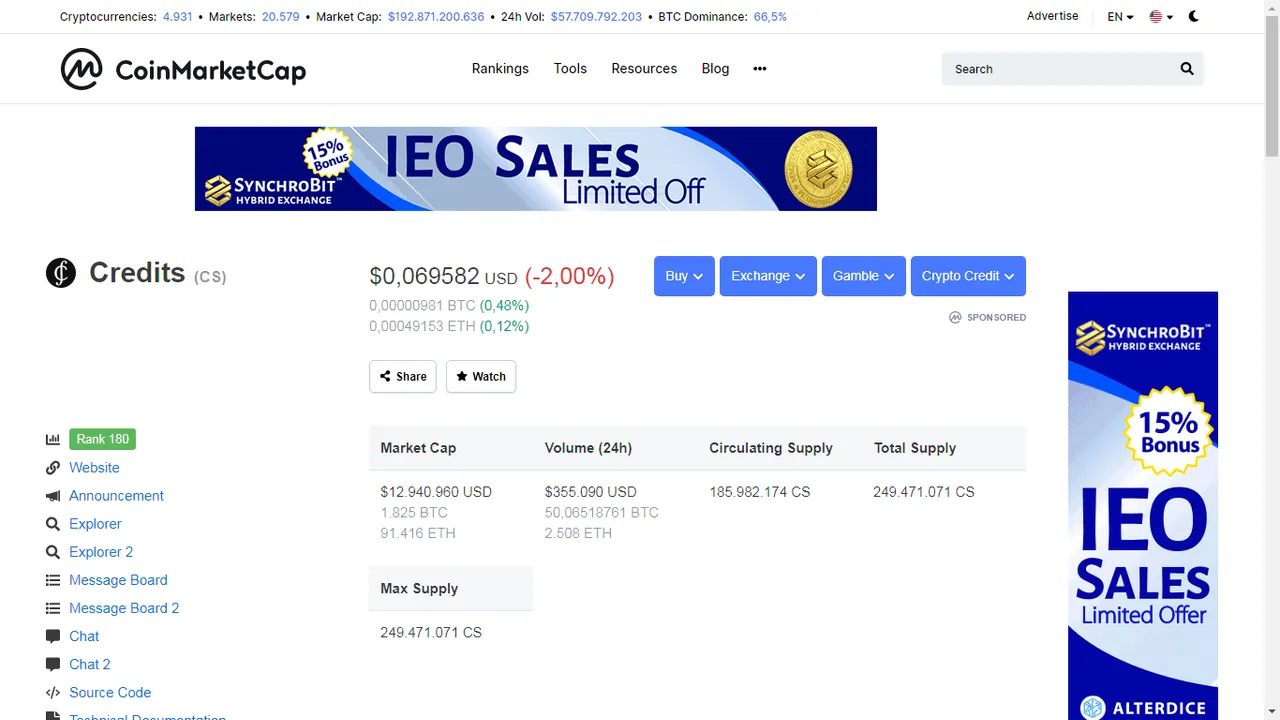
Task: Click the Markets count 20.579
Action: click(x=281, y=17)
